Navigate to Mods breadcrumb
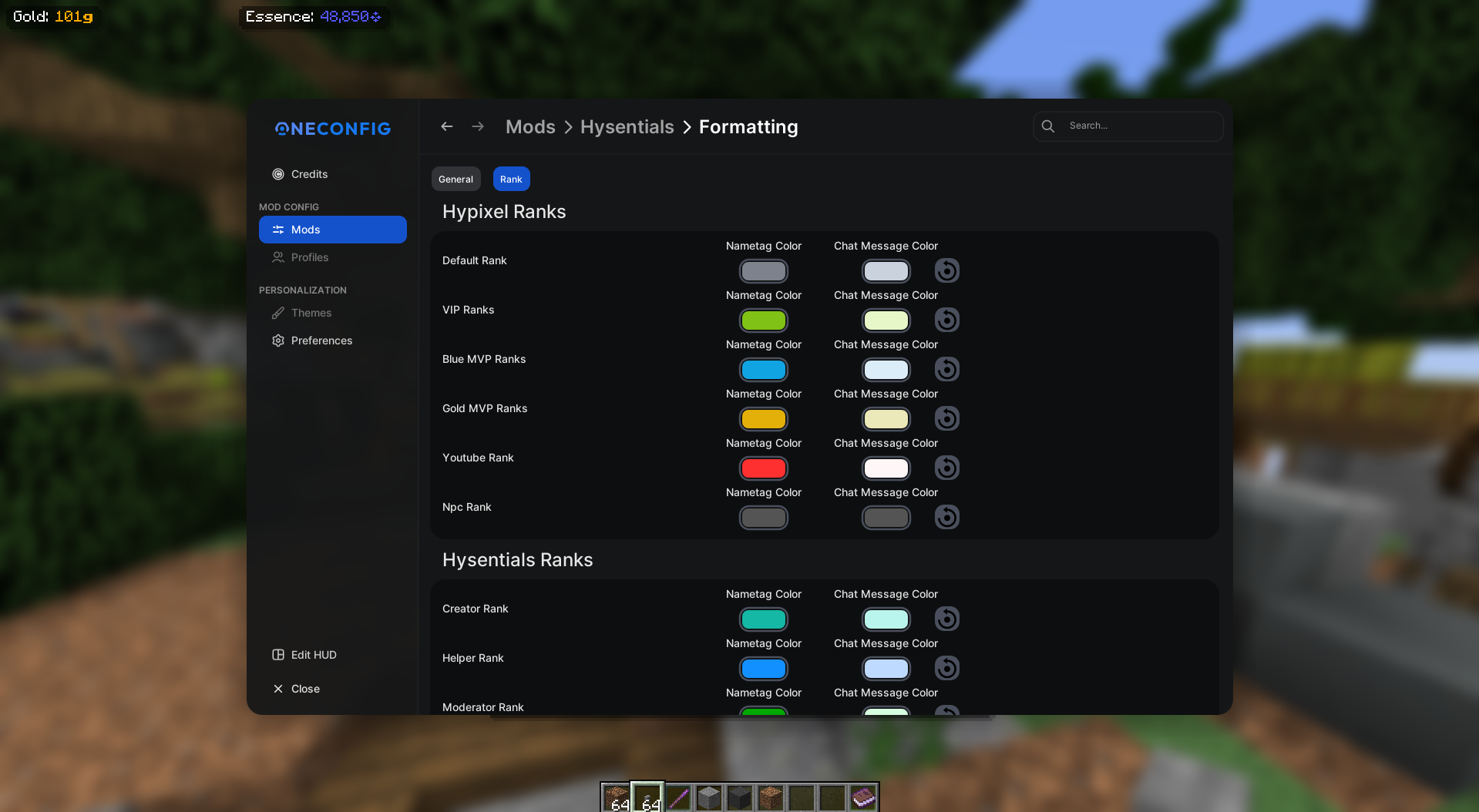The height and width of the screenshot is (812, 1479). point(530,127)
